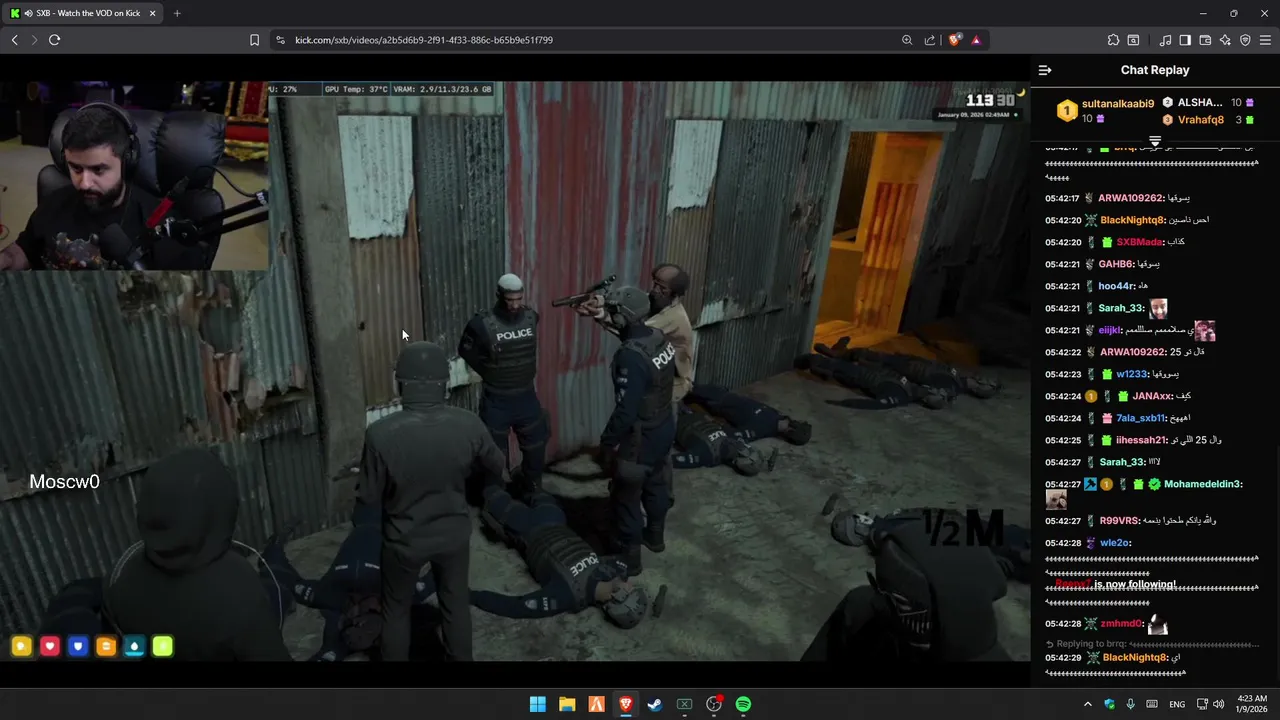Open the browser main menu
The width and height of the screenshot is (1280, 720).
(1265, 40)
